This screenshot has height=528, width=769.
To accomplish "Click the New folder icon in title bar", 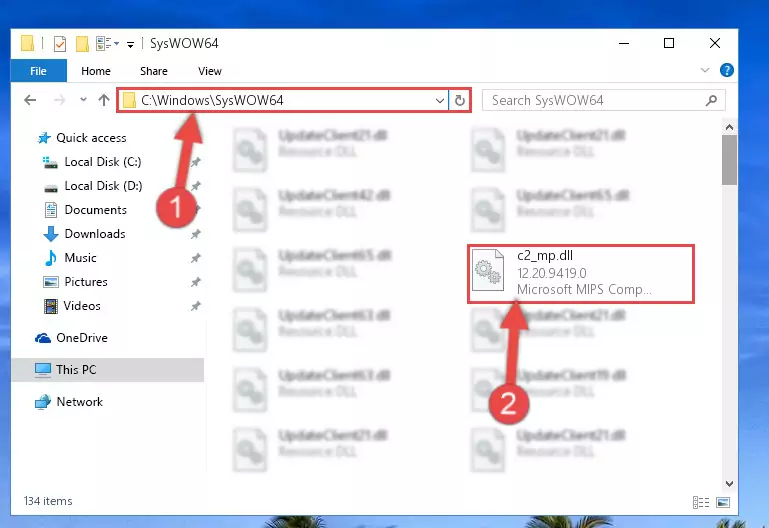I will pyautogui.click(x=82, y=44).
